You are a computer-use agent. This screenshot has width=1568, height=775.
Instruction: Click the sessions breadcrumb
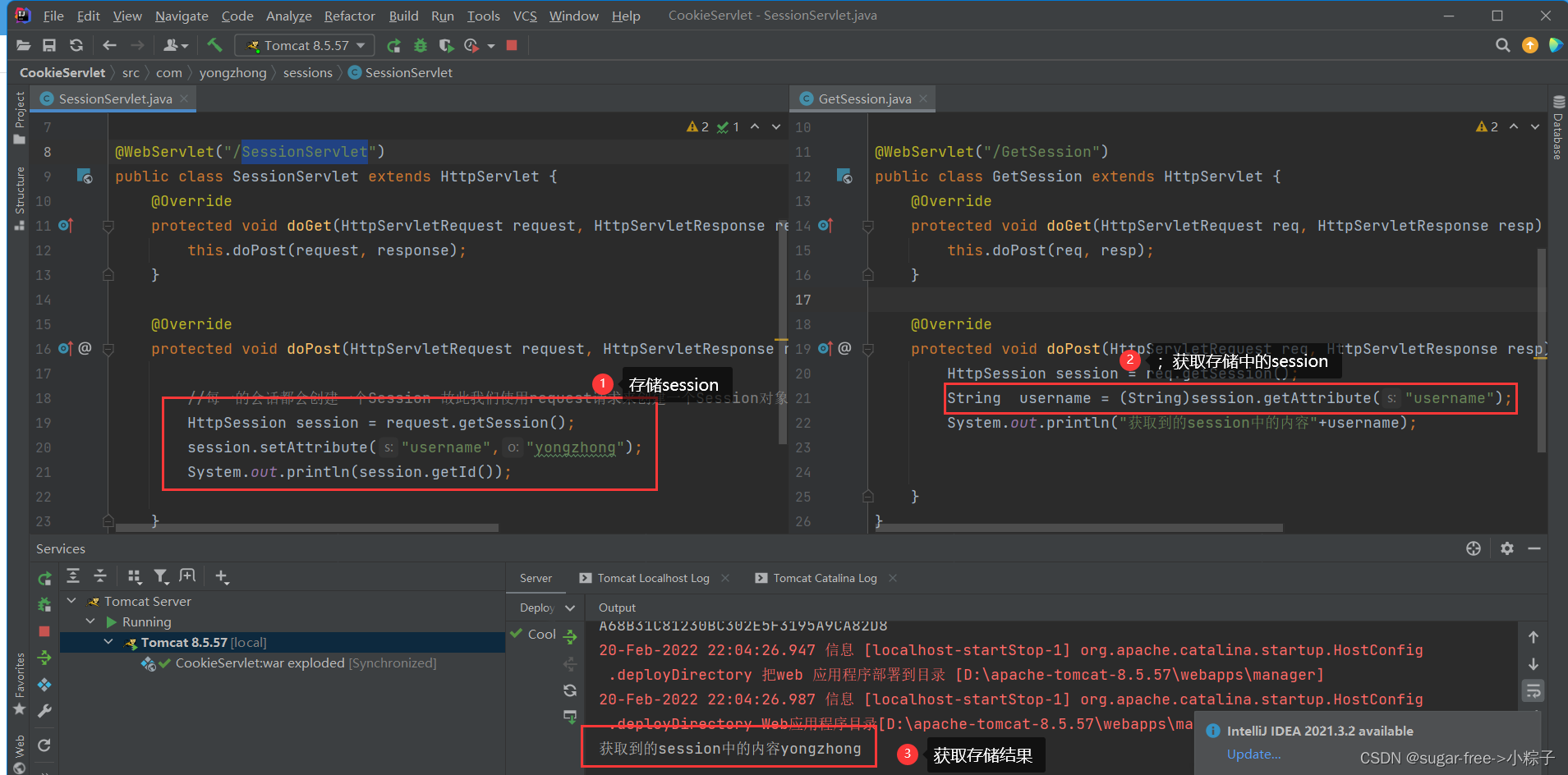pos(307,72)
